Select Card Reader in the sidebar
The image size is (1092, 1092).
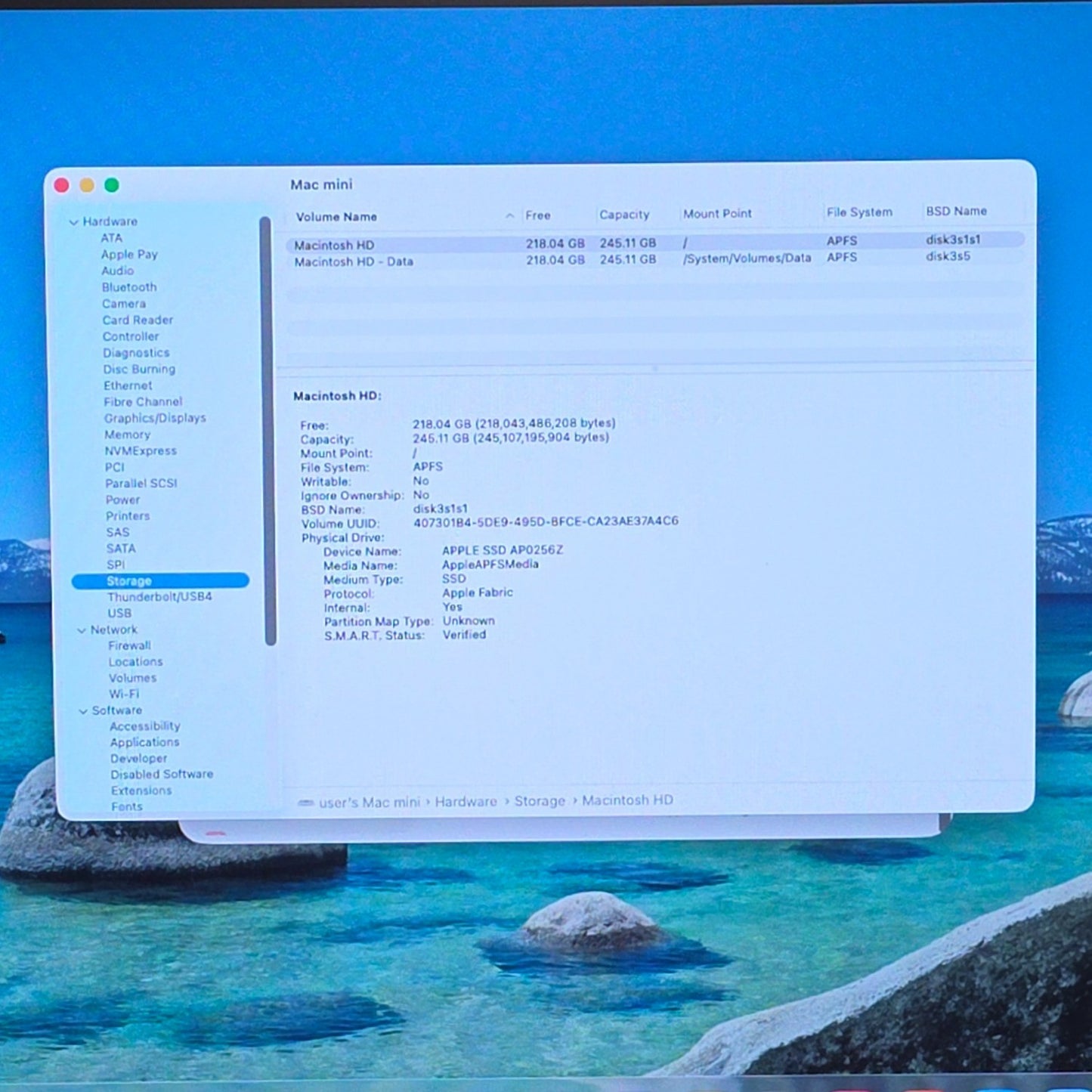click(x=138, y=320)
